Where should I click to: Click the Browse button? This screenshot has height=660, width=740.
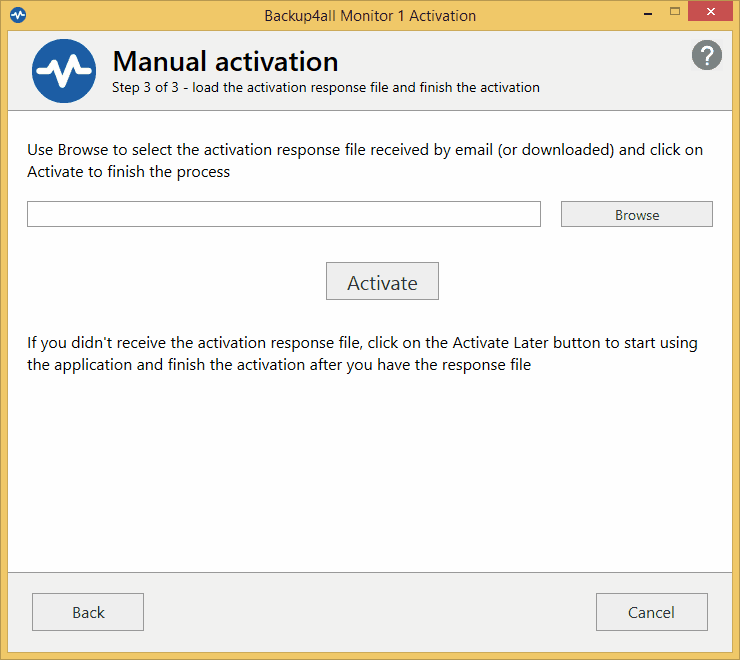(x=637, y=214)
